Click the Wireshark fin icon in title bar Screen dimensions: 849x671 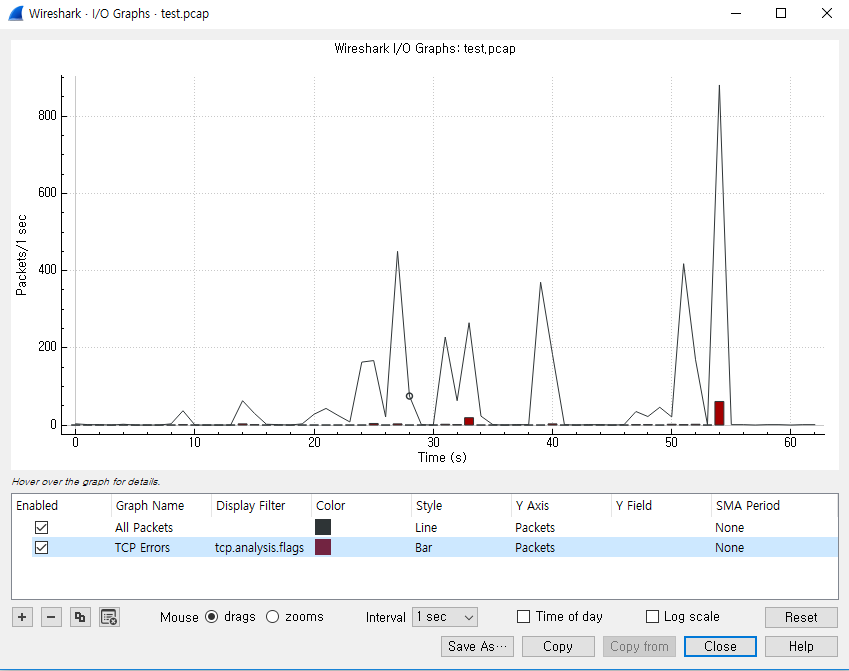(x=16, y=14)
